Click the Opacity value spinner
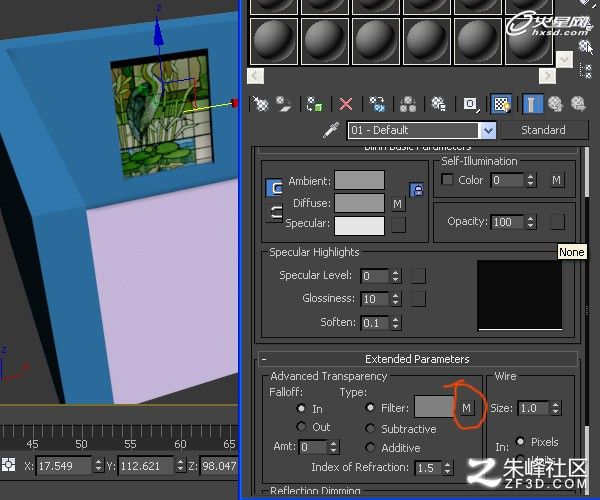 (530, 222)
